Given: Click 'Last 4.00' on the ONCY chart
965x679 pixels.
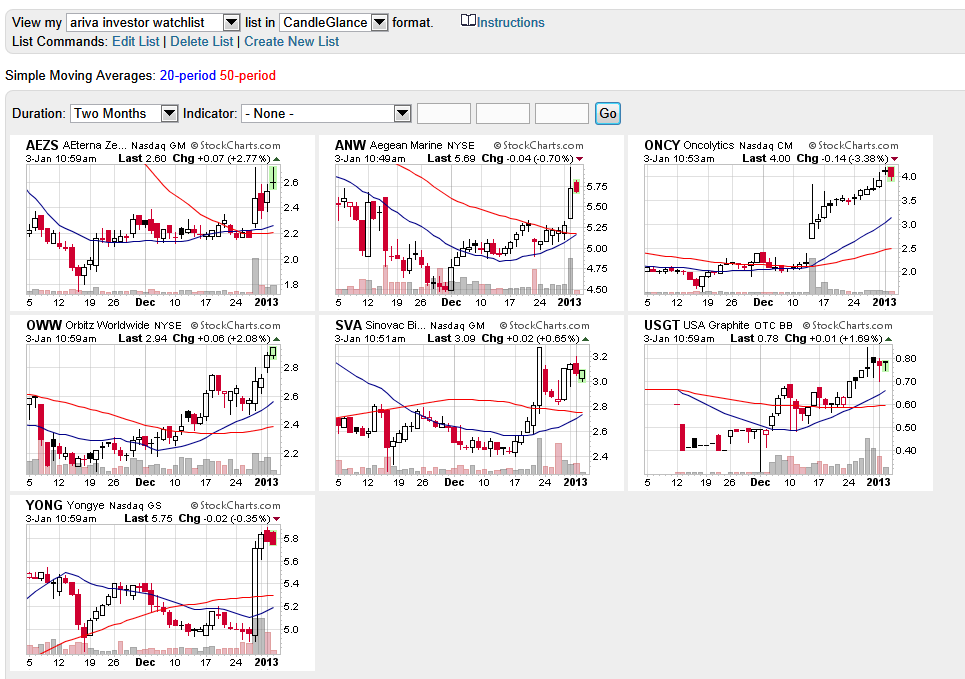Looking at the screenshot, I should click(x=766, y=158).
